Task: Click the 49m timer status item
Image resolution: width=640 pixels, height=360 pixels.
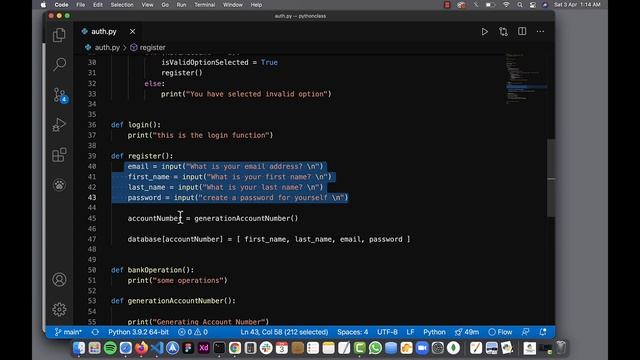Action: [x=467, y=332]
